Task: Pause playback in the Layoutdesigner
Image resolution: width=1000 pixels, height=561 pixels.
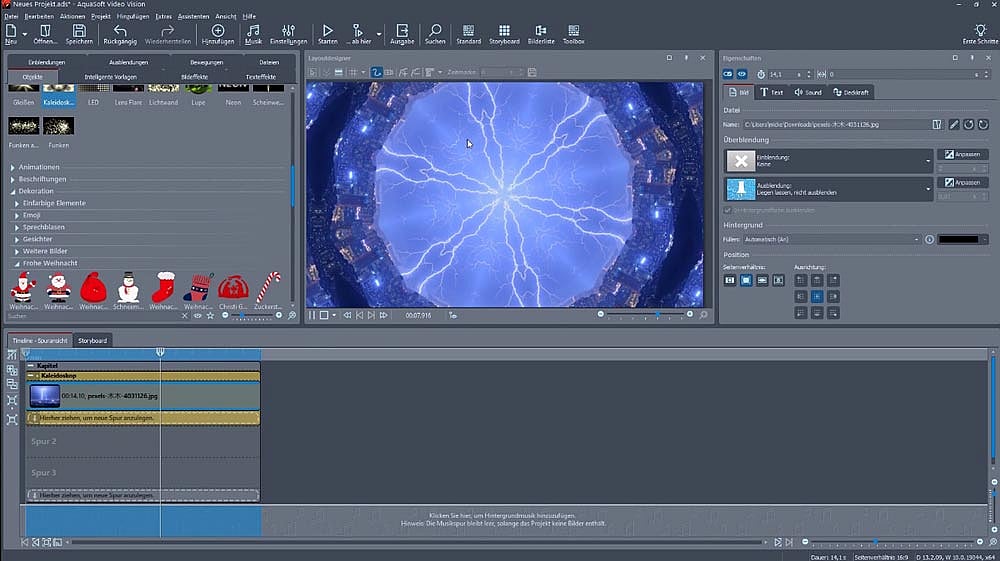Action: (x=312, y=315)
